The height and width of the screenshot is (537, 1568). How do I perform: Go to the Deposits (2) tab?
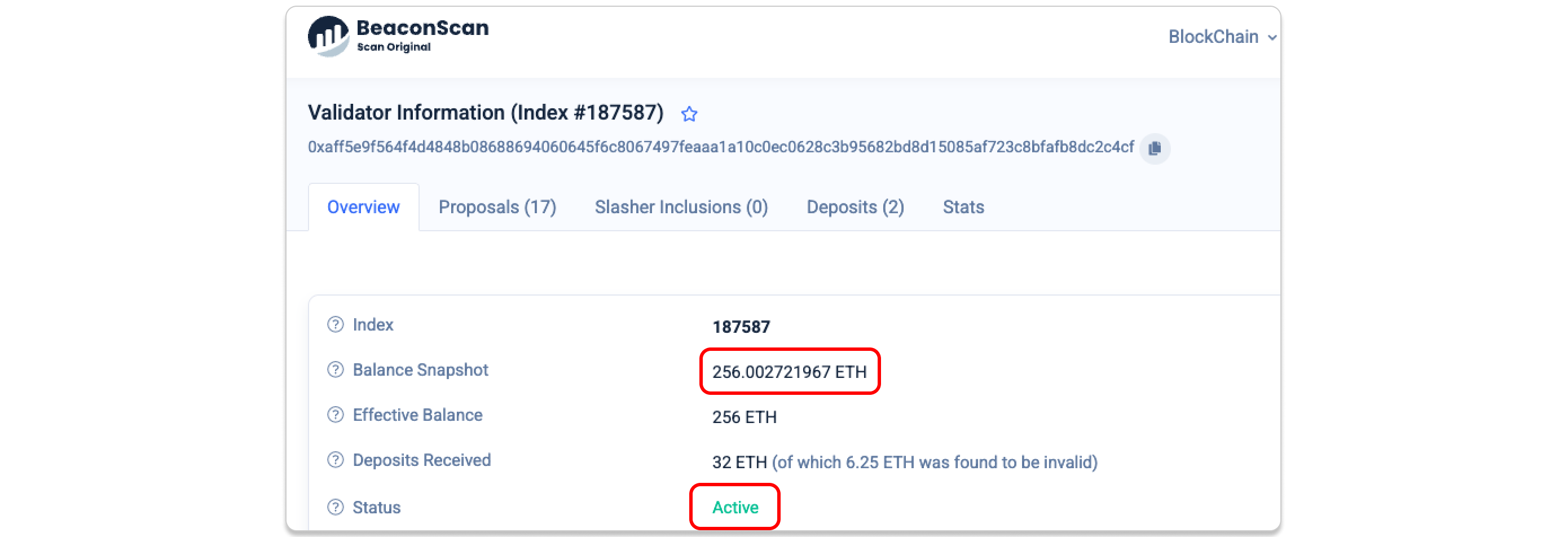[x=855, y=207]
